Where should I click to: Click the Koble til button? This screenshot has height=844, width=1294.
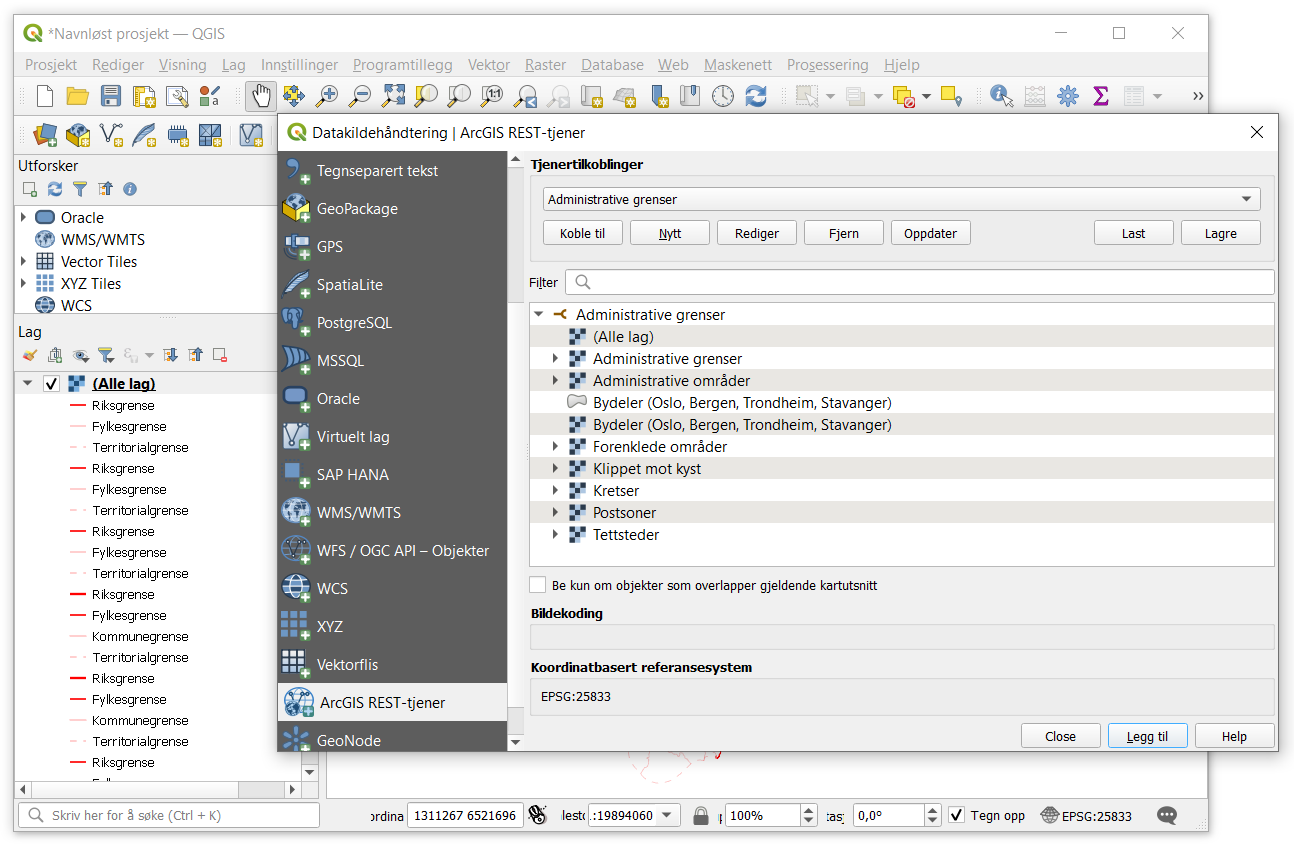(583, 233)
